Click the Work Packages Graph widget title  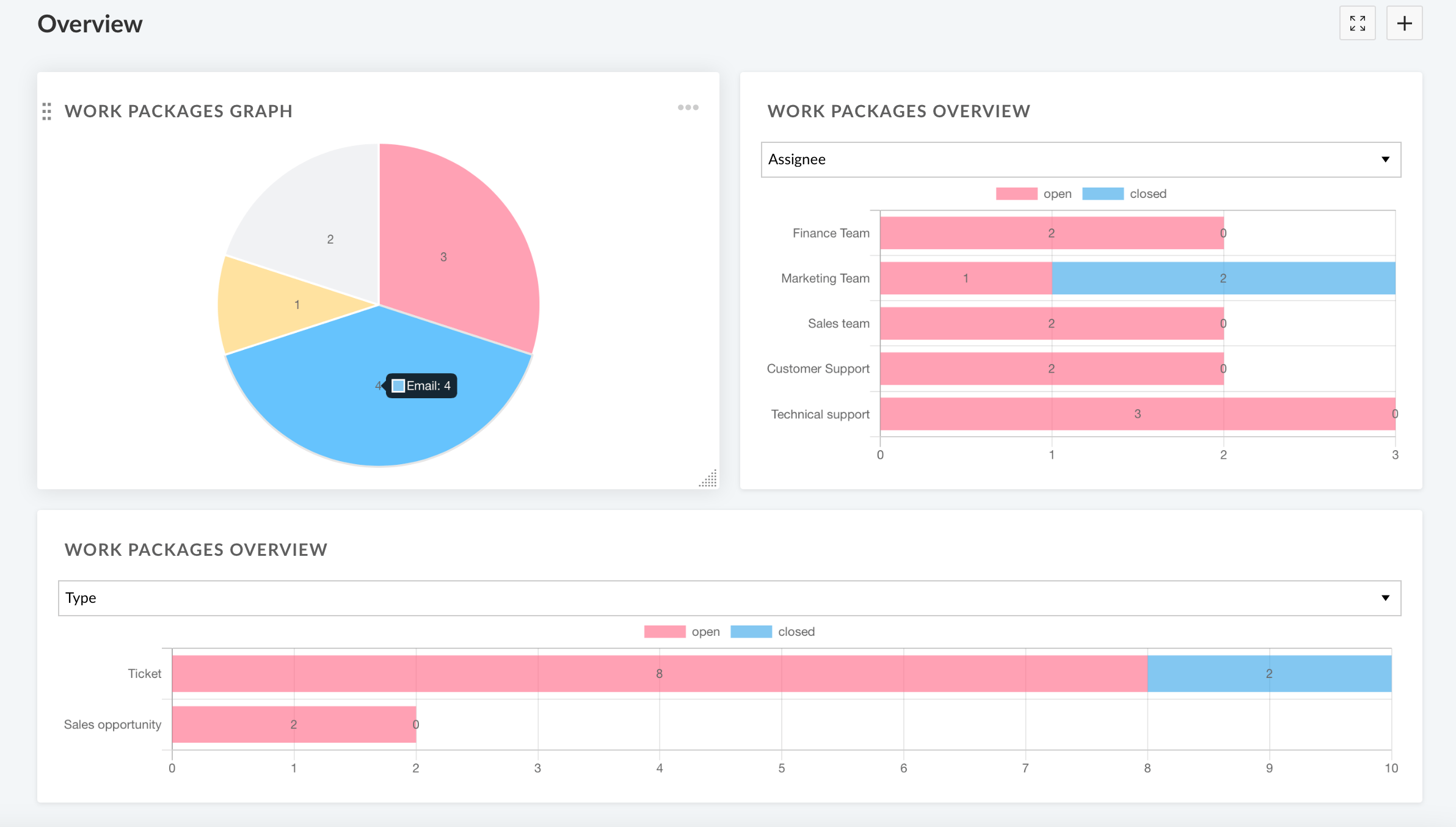(179, 111)
